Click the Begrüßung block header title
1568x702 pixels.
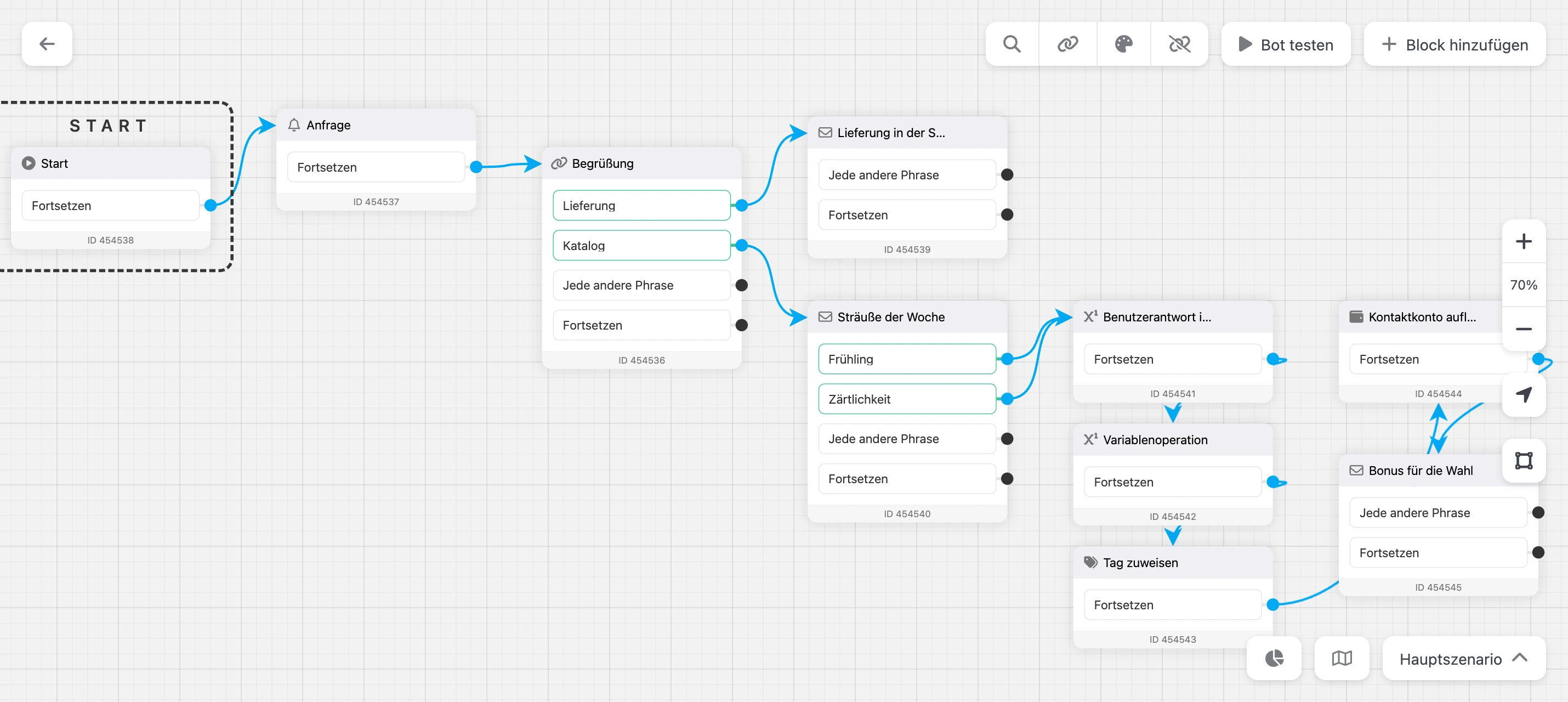[x=603, y=163]
